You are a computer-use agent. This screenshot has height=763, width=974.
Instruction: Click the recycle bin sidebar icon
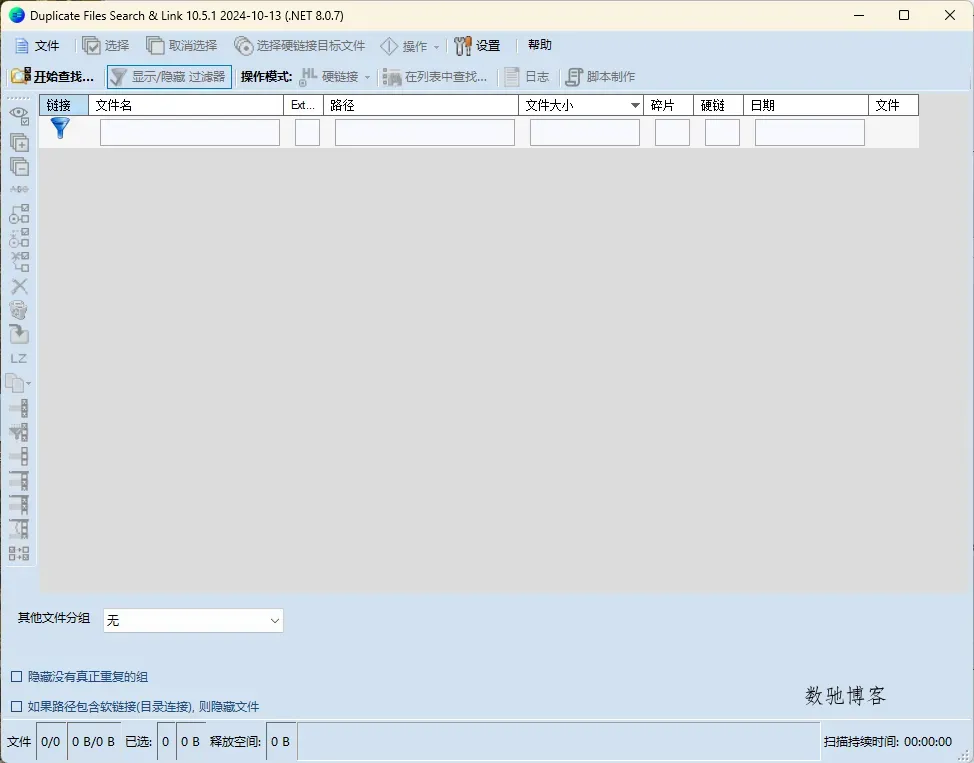click(x=19, y=310)
